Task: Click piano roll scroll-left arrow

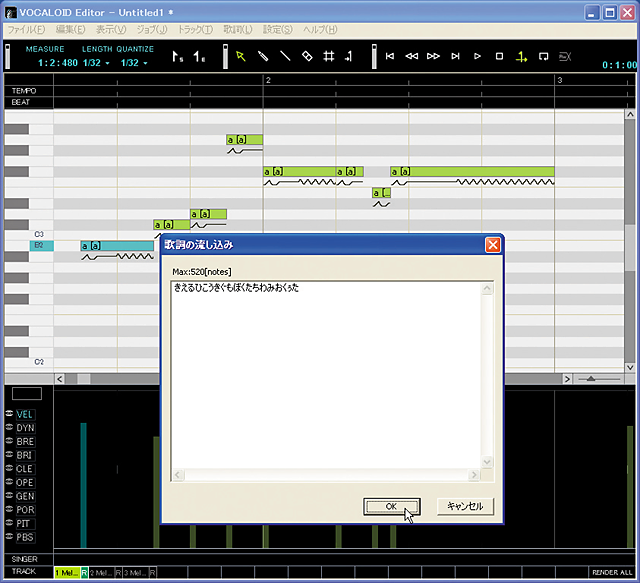Action: pyautogui.click(x=60, y=379)
